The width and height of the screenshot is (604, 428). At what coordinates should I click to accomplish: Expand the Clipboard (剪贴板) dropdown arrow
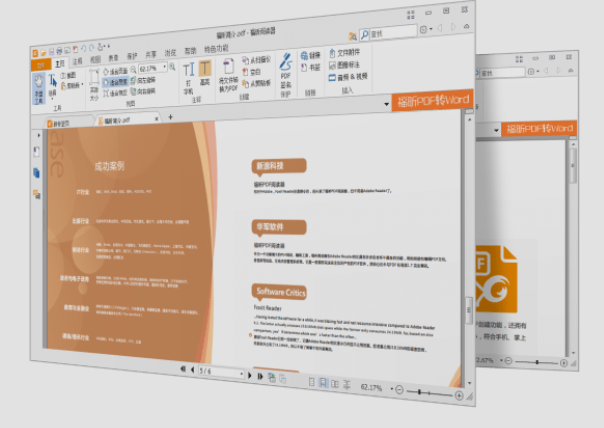(82, 84)
